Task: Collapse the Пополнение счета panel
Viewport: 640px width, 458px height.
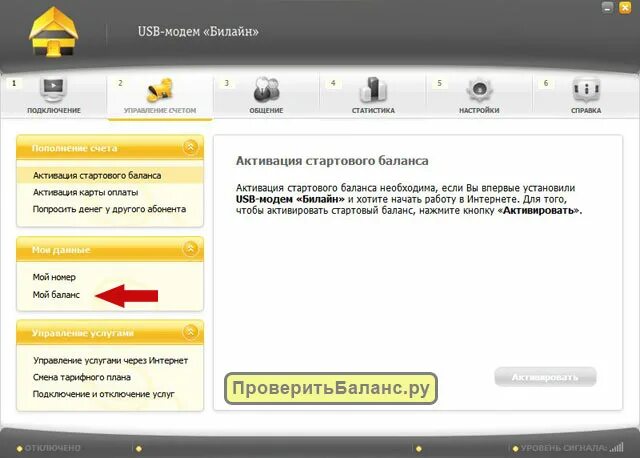Action: tap(191, 147)
